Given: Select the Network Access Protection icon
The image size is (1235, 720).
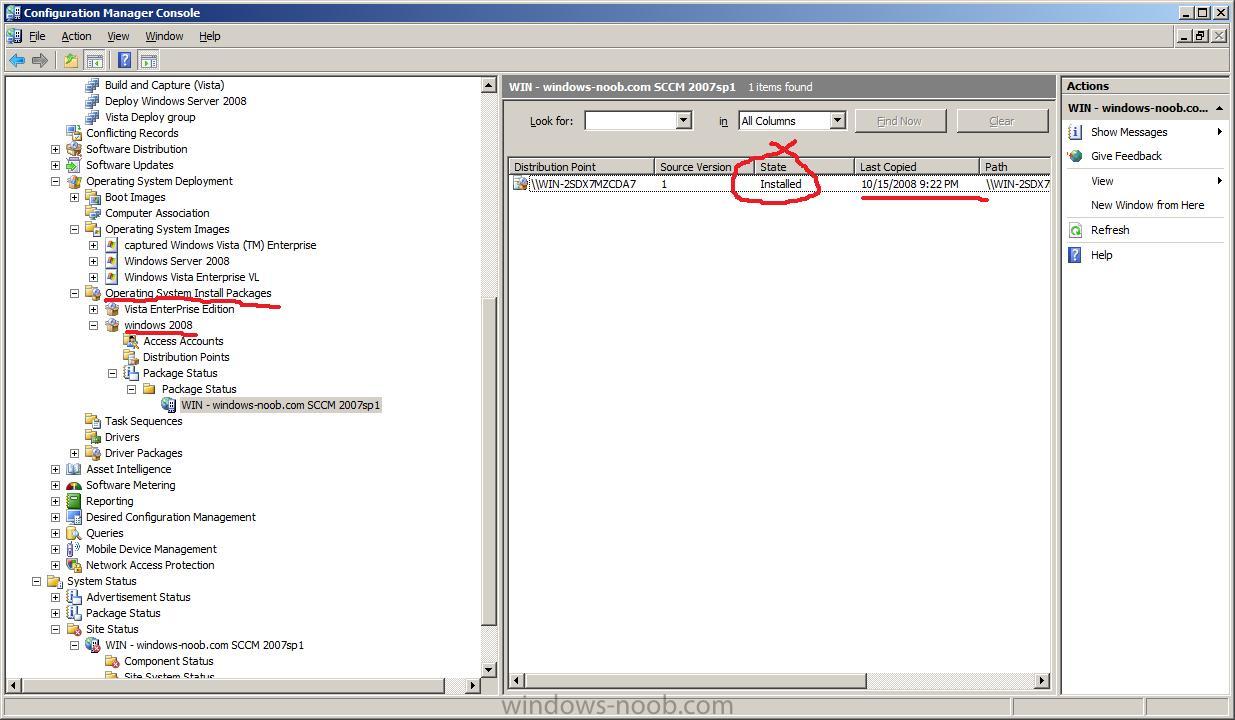Looking at the screenshot, I should (74, 565).
